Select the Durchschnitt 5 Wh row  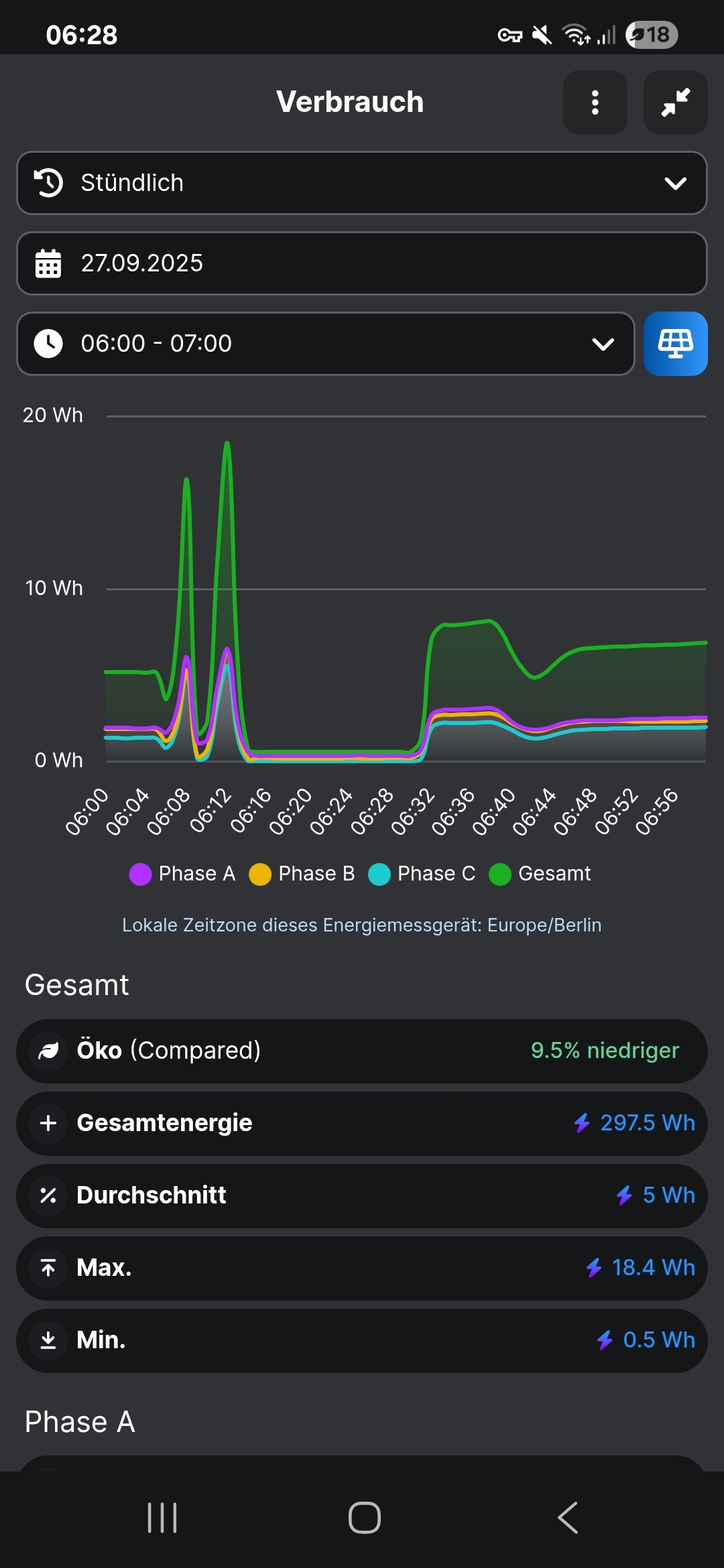362,1195
